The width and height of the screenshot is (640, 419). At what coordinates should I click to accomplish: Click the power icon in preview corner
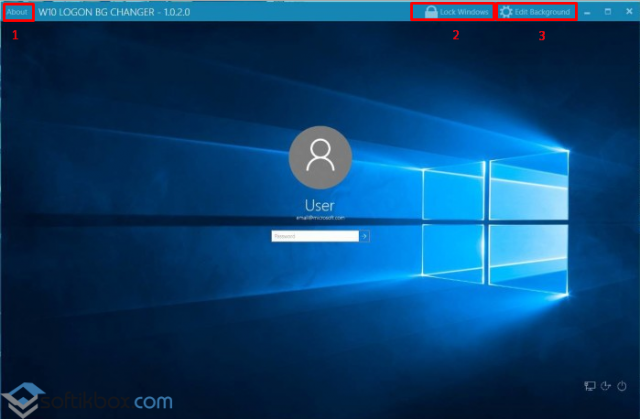(622, 386)
